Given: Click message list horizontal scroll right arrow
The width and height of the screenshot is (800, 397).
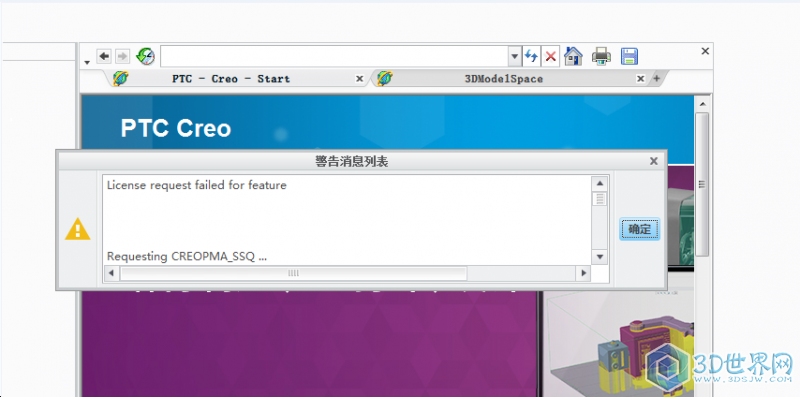Looking at the screenshot, I should (x=584, y=274).
